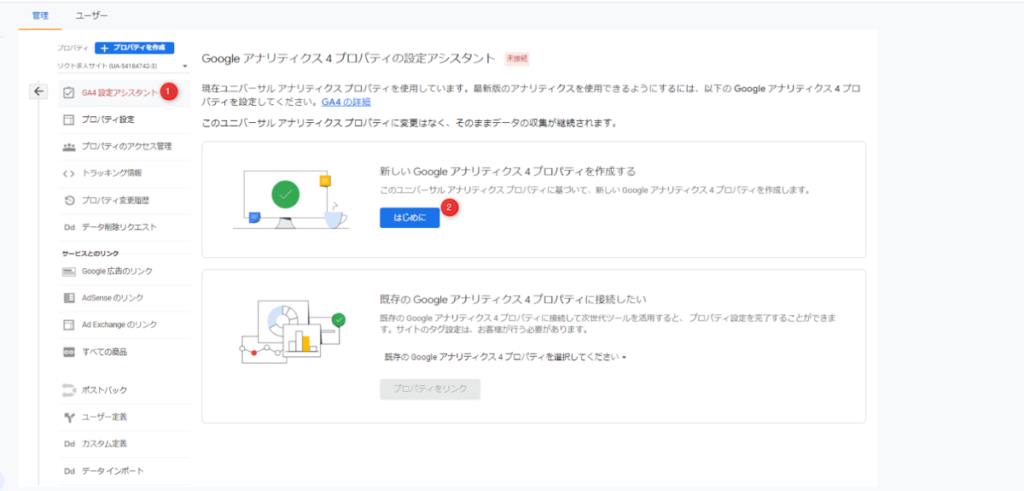This screenshot has width=1024, height=491.
Task: Click the はじめに button
Action: tap(409, 218)
